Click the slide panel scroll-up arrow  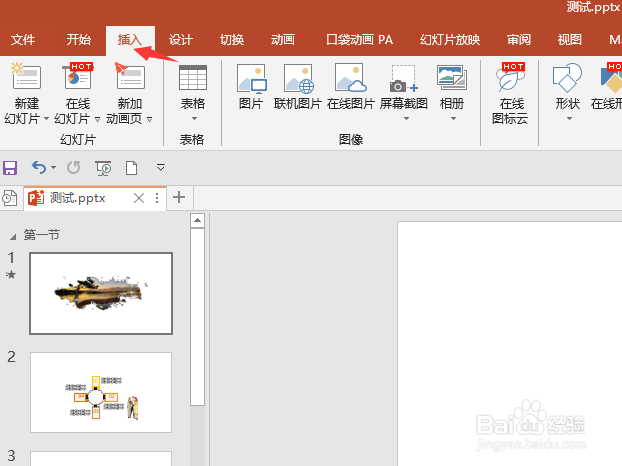(x=198, y=221)
